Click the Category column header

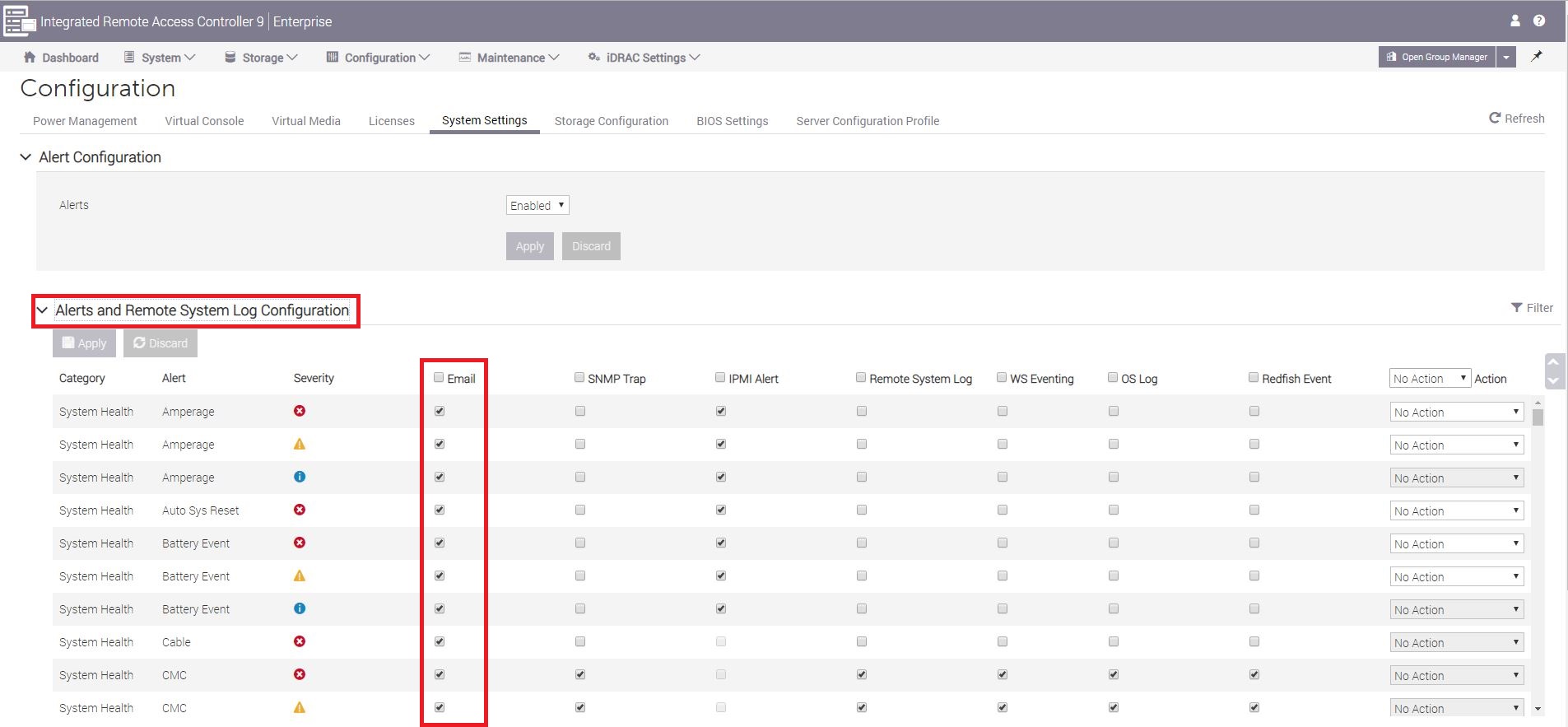click(x=82, y=378)
